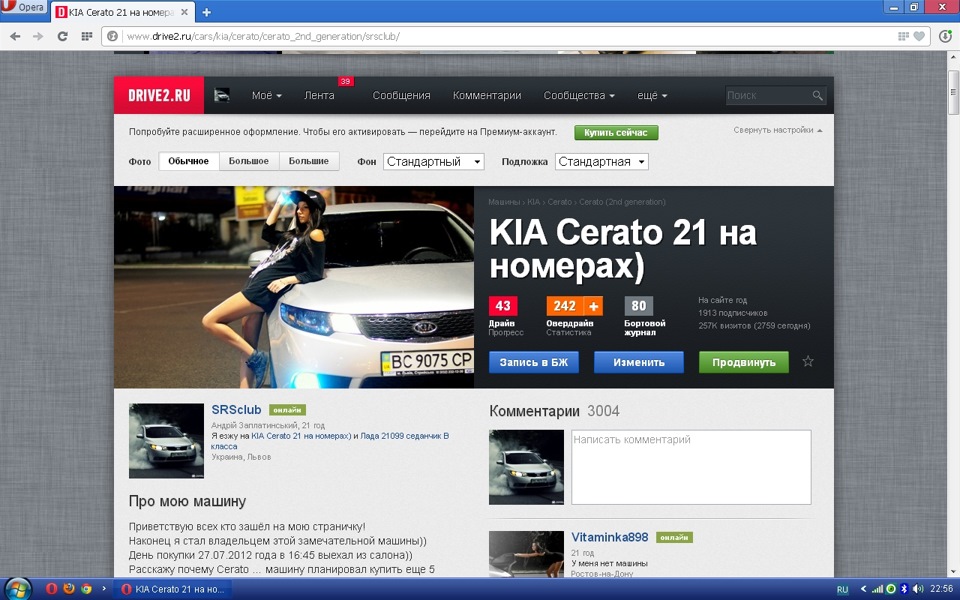This screenshot has height=600, width=960.
Task: Open the Подложка Стандартная dropdown
Action: click(602, 162)
